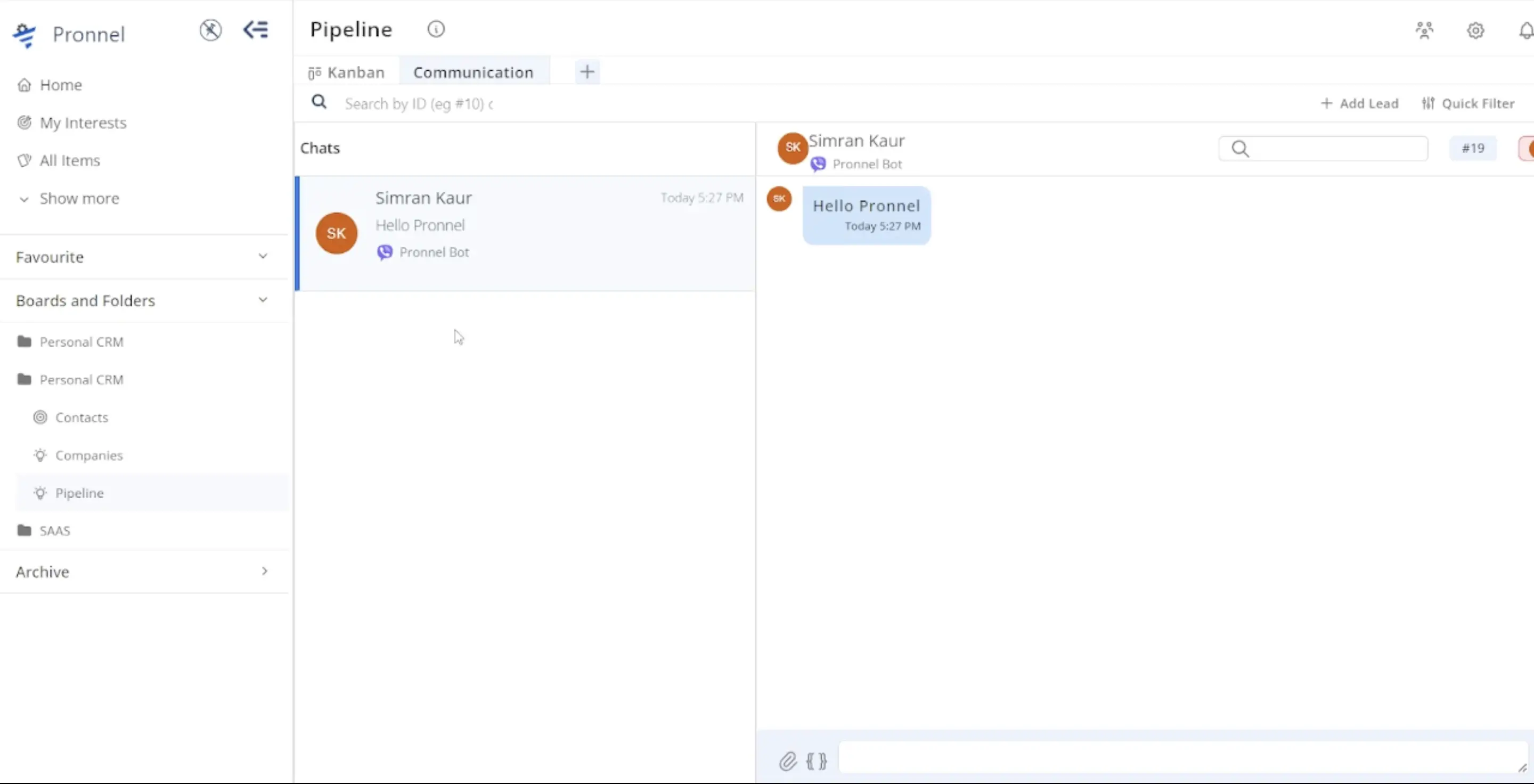The width and height of the screenshot is (1534, 784).
Task: Click Add Lead button
Action: click(x=1359, y=103)
